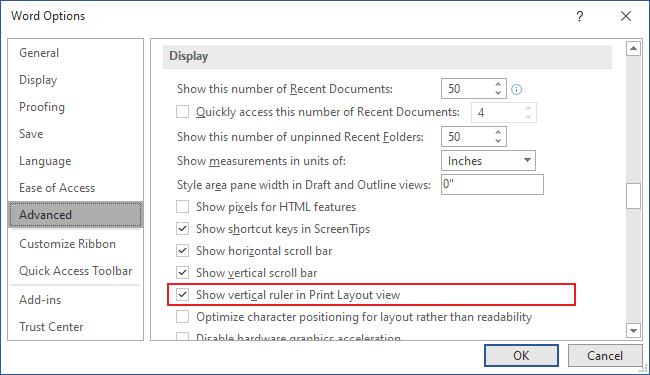Decrease Recent Documents number with down arrow
Screen dimensions: 650x375
point(498,93)
